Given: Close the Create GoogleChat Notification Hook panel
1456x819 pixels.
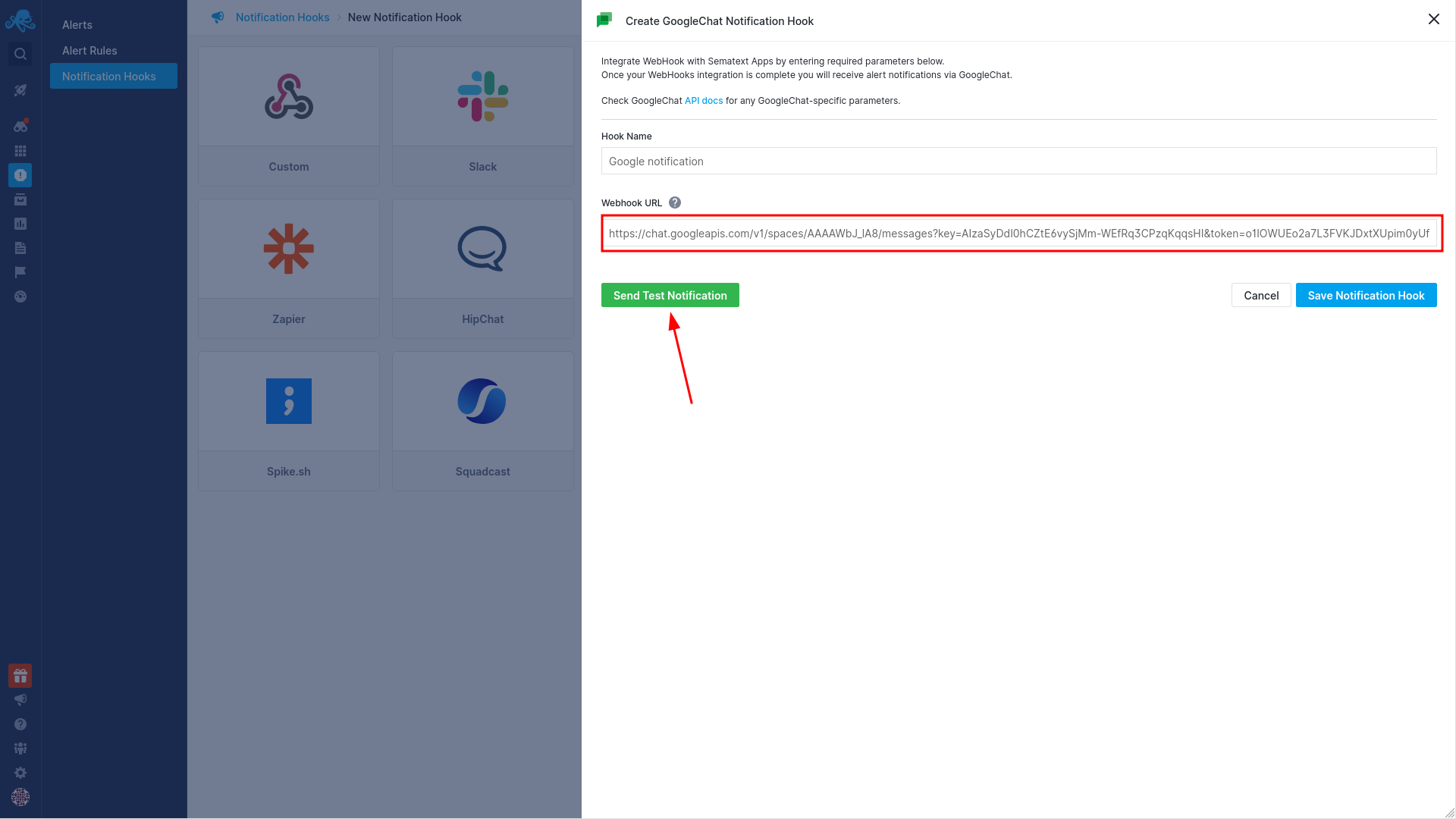Looking at the screenshot, I should pos(1434,19).
